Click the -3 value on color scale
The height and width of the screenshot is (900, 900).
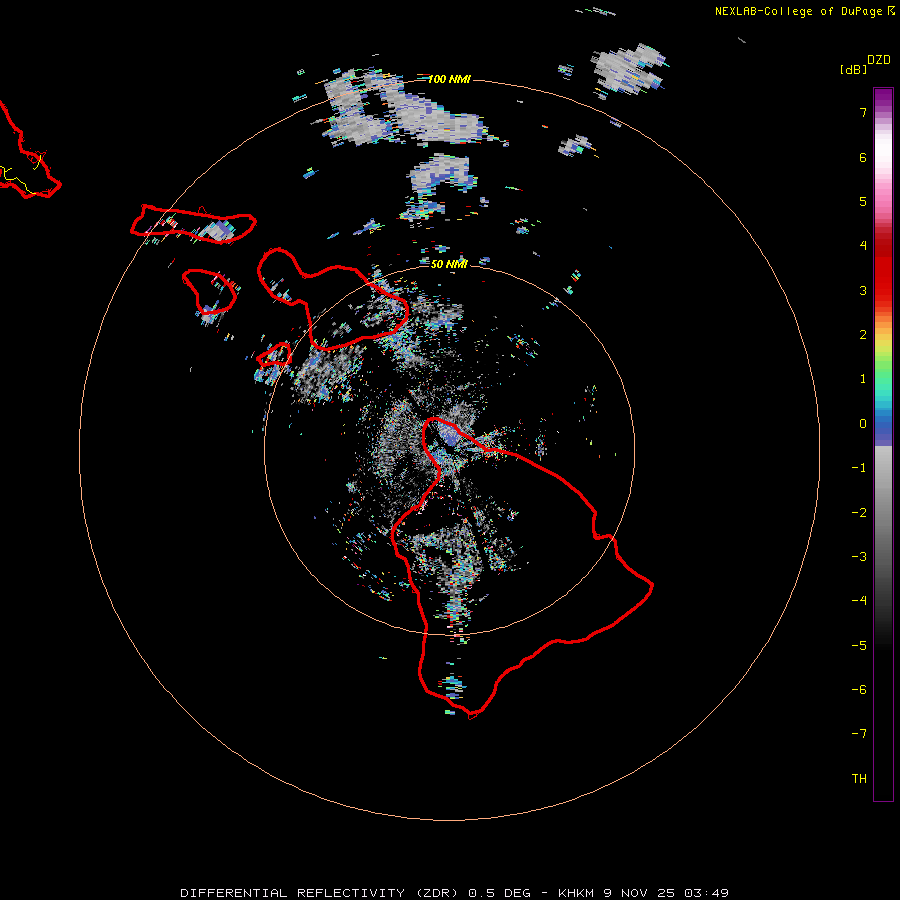[x=859, y=557]
